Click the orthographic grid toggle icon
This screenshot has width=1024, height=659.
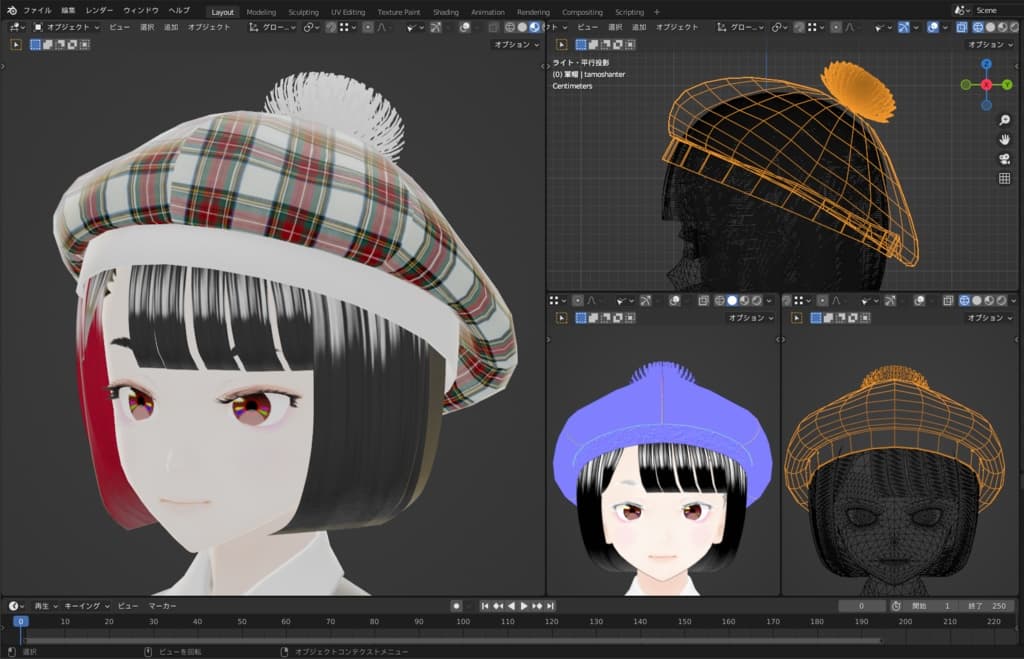click(x=1004, y=179)
